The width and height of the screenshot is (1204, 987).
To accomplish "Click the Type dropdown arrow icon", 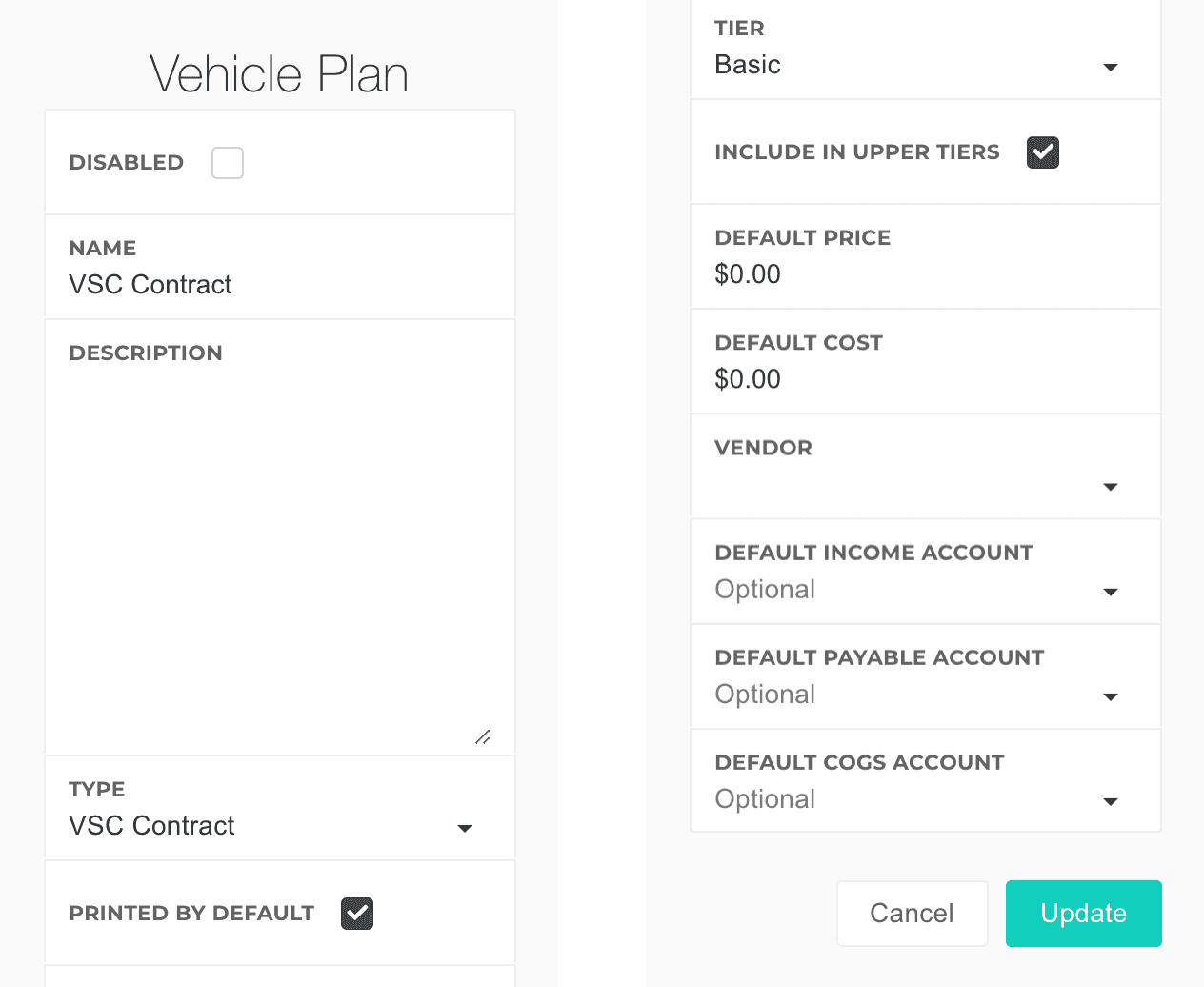I will [465, 828].
